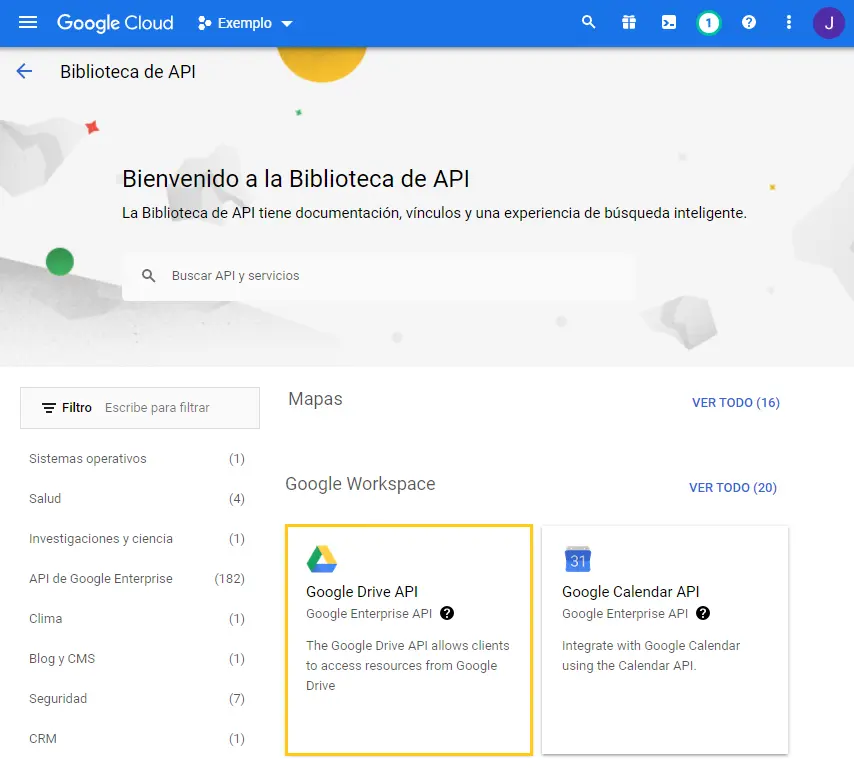854x768 pixels.
Task: Activate Cloud Shell terminal icon
Action: coord(669,22)
